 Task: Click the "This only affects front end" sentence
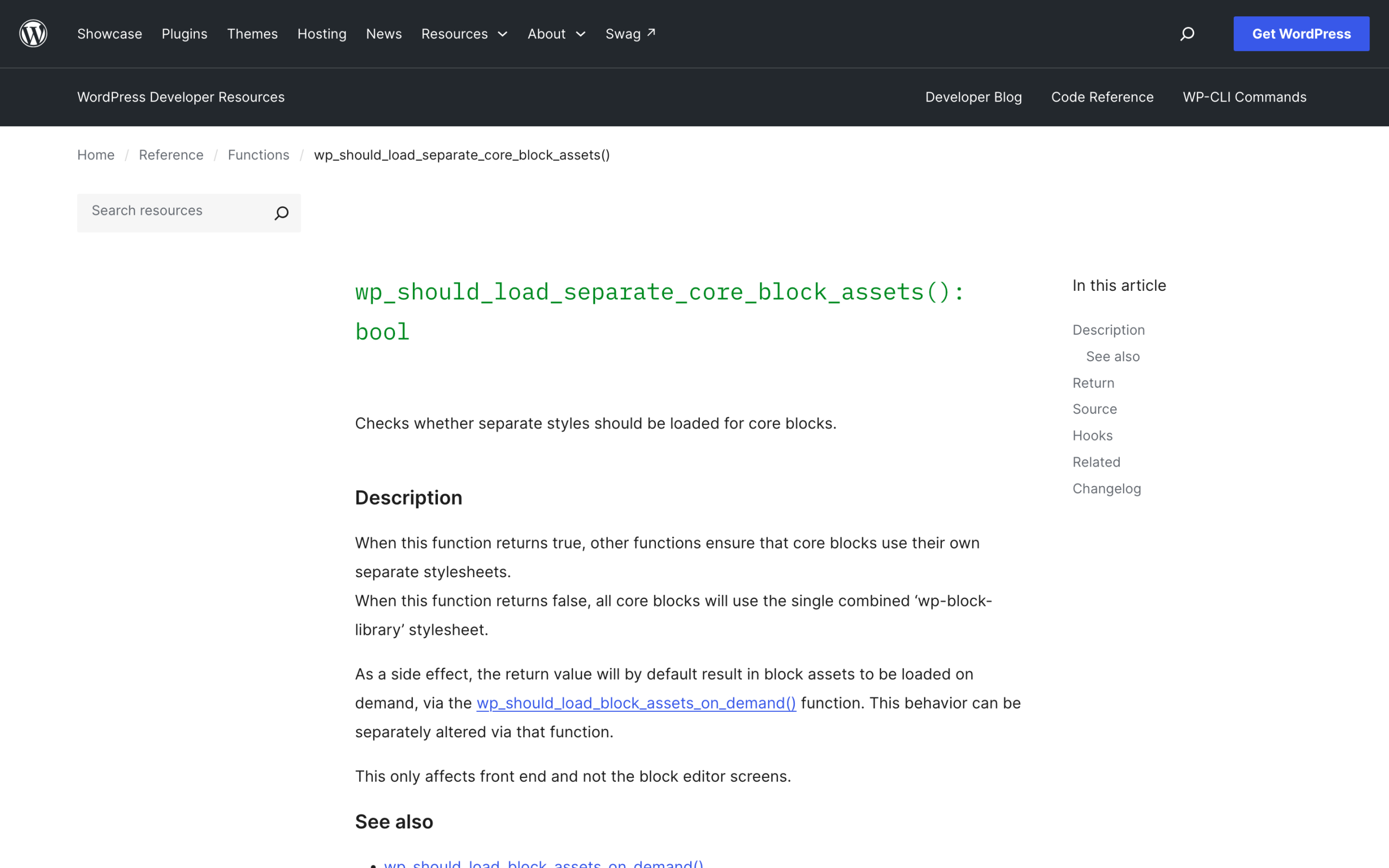pyautogui.click(x=573, y=777)
